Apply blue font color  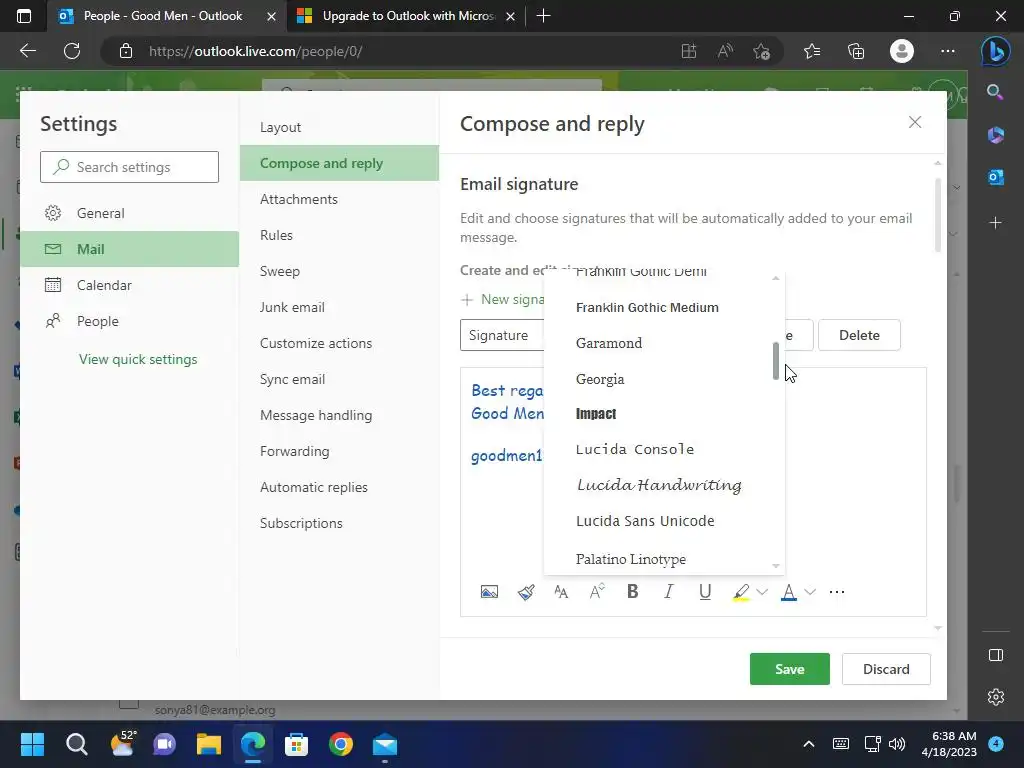(789, 592)
